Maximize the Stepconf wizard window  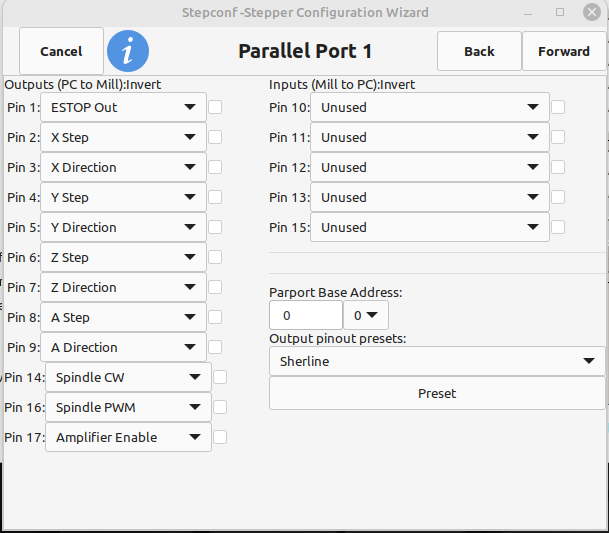pos(560,12)
